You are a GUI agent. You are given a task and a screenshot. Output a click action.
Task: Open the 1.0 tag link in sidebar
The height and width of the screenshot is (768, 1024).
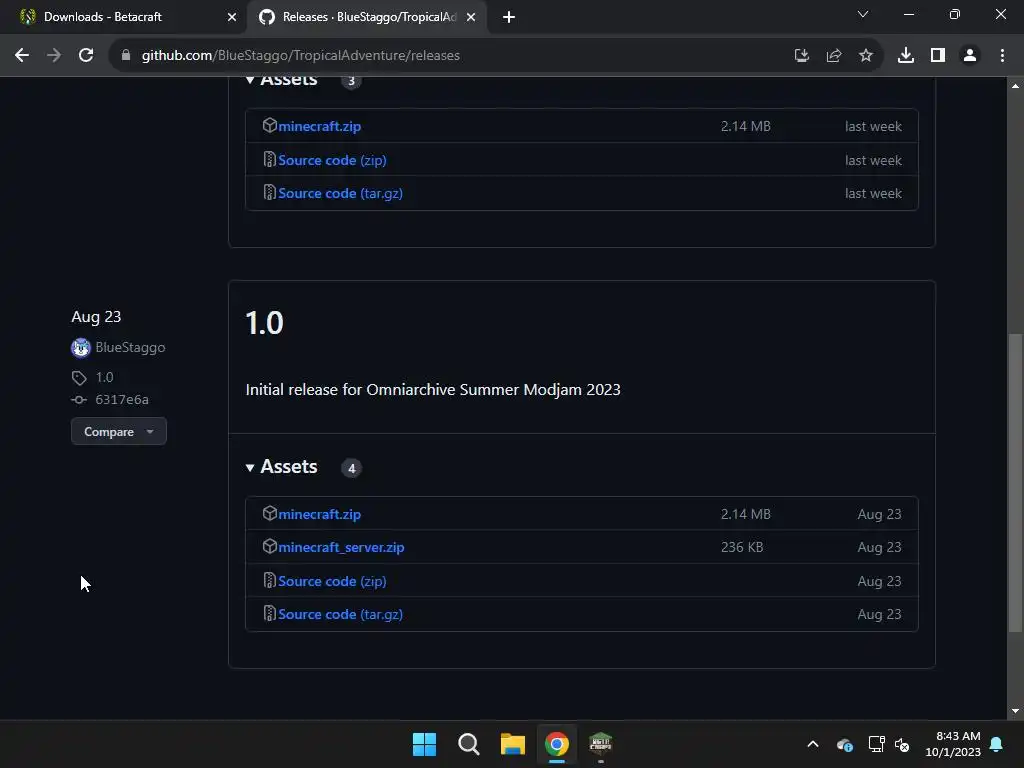tap(104, 377)
